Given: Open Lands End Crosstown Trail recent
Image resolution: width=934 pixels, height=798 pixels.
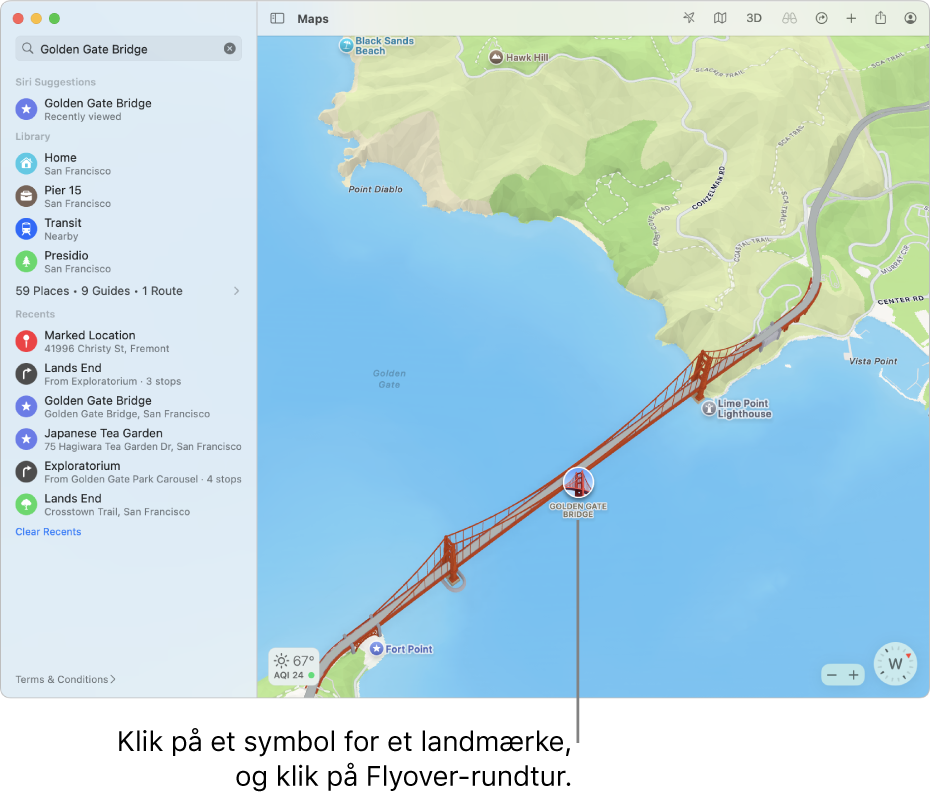Looking at the screenshot, I should 129,506.
